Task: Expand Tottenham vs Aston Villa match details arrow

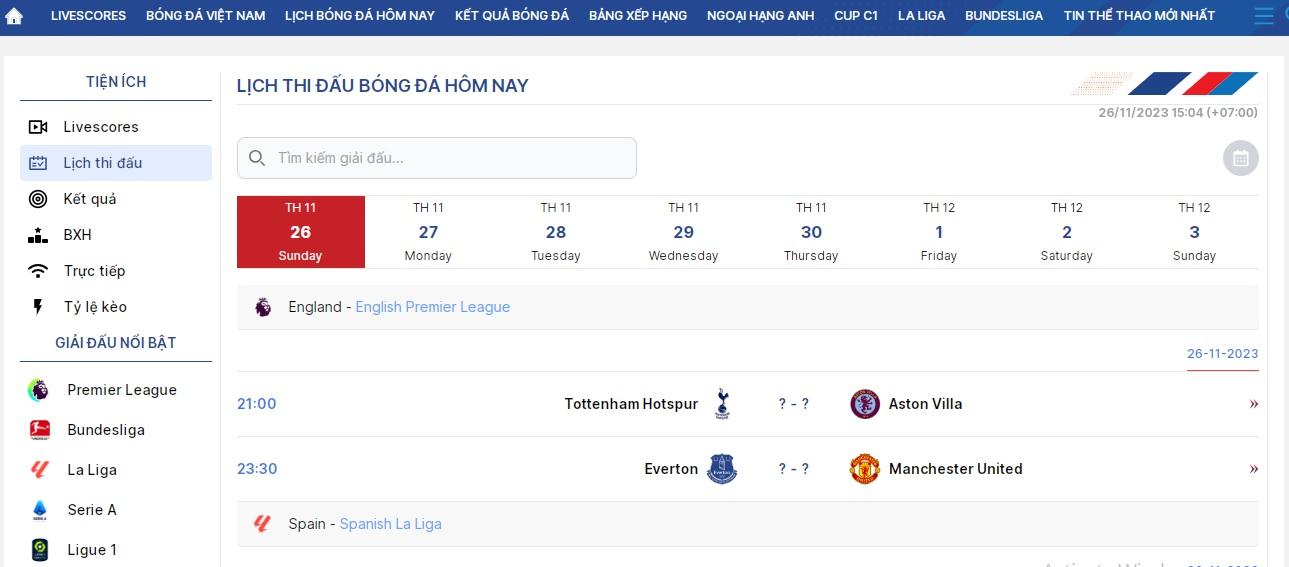Action: [x=1253, y=404]
